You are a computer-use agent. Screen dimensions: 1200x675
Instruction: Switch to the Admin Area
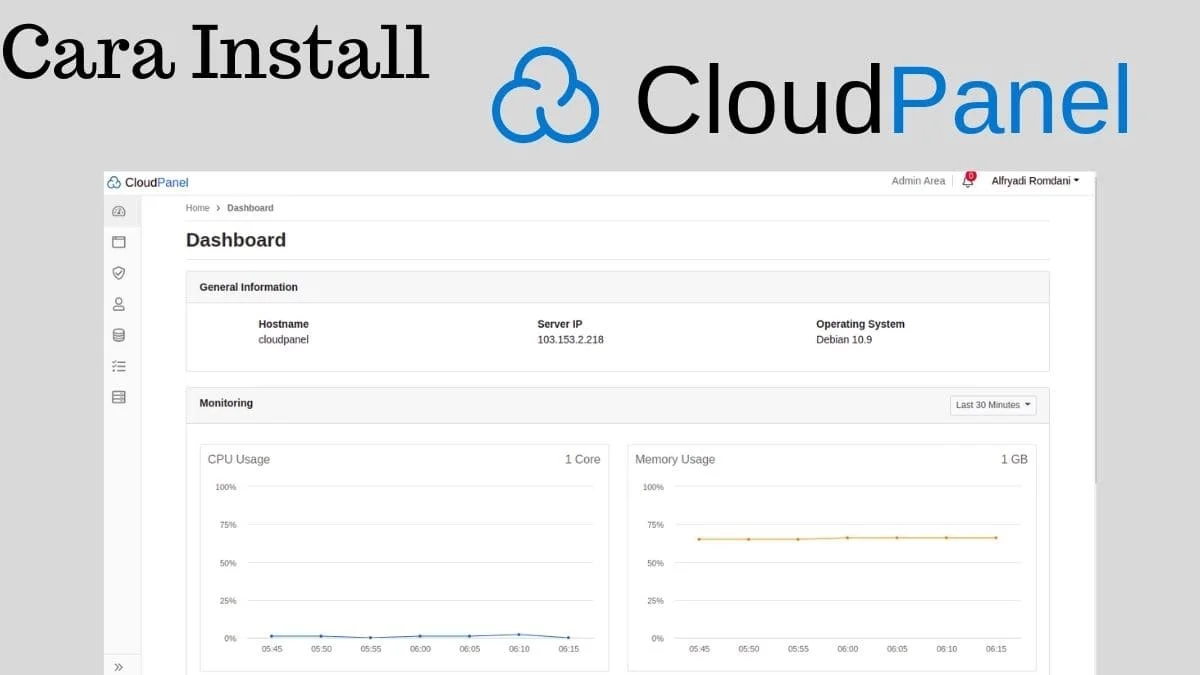click(x=918, y=180)
